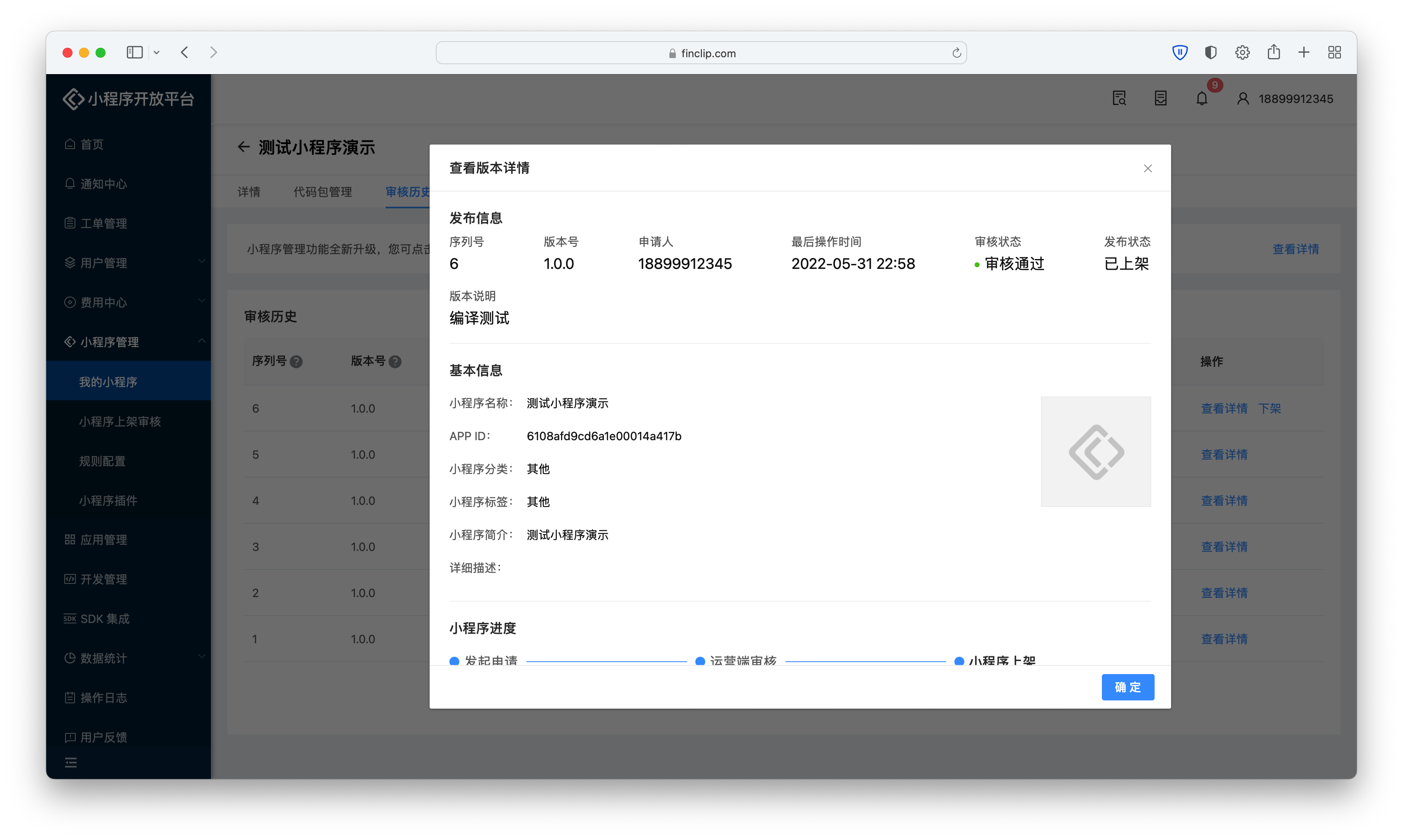Select 小程序插件 submenu item

coord(128,500)
